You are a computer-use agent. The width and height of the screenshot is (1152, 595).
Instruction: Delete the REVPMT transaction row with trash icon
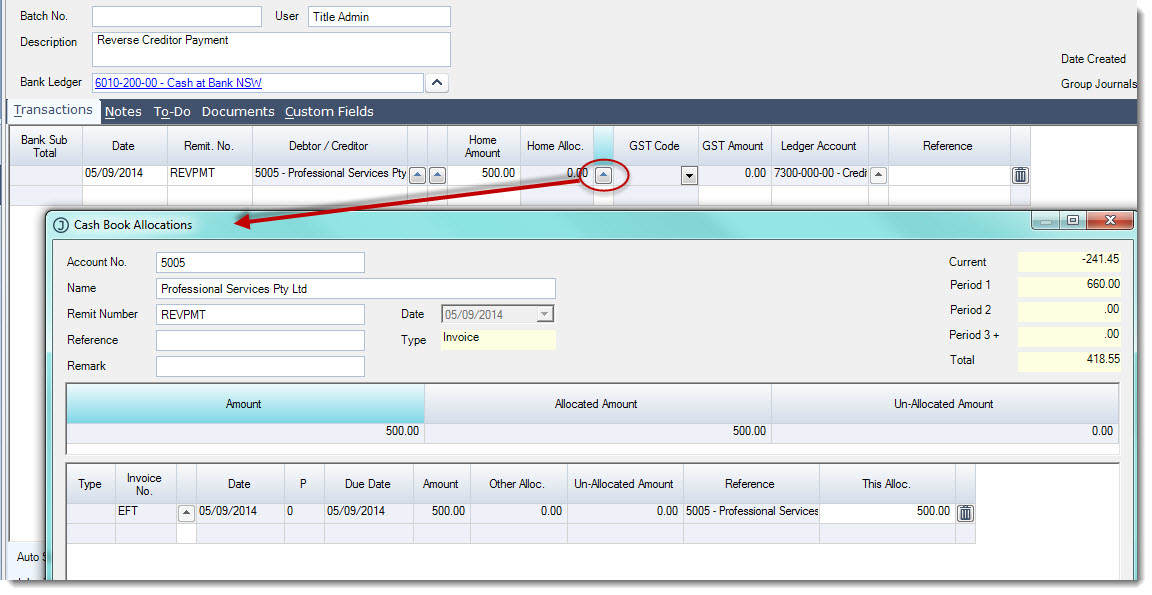[x=1020, y=175]
